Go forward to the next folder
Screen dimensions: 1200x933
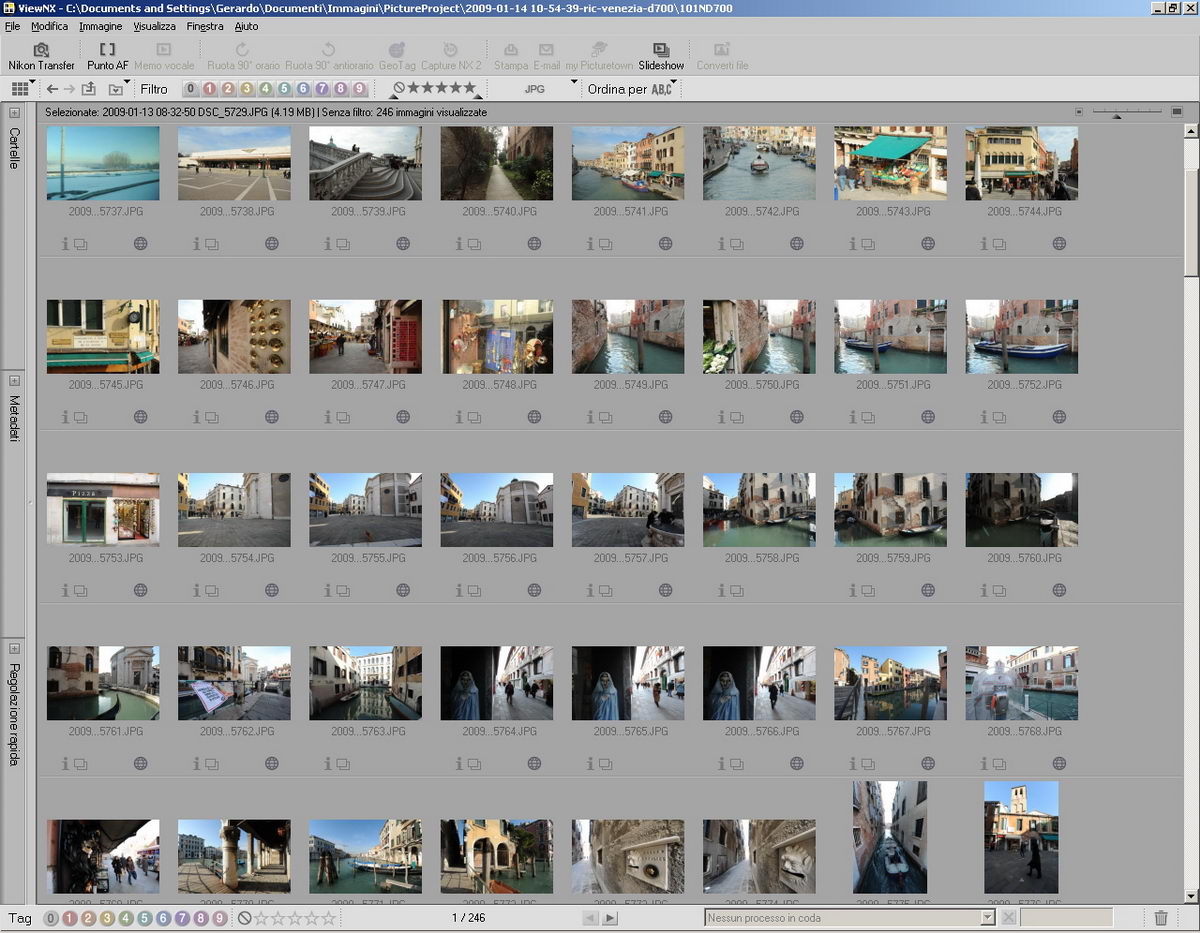69,89
